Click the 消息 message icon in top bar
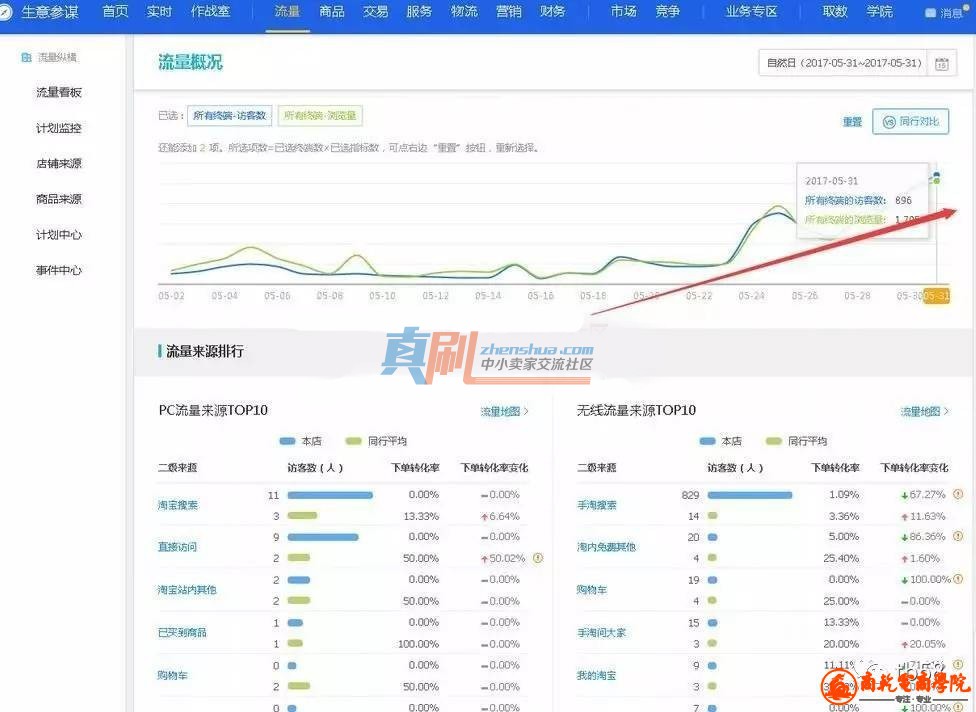 pyautogui.click(x=931, y=13)
